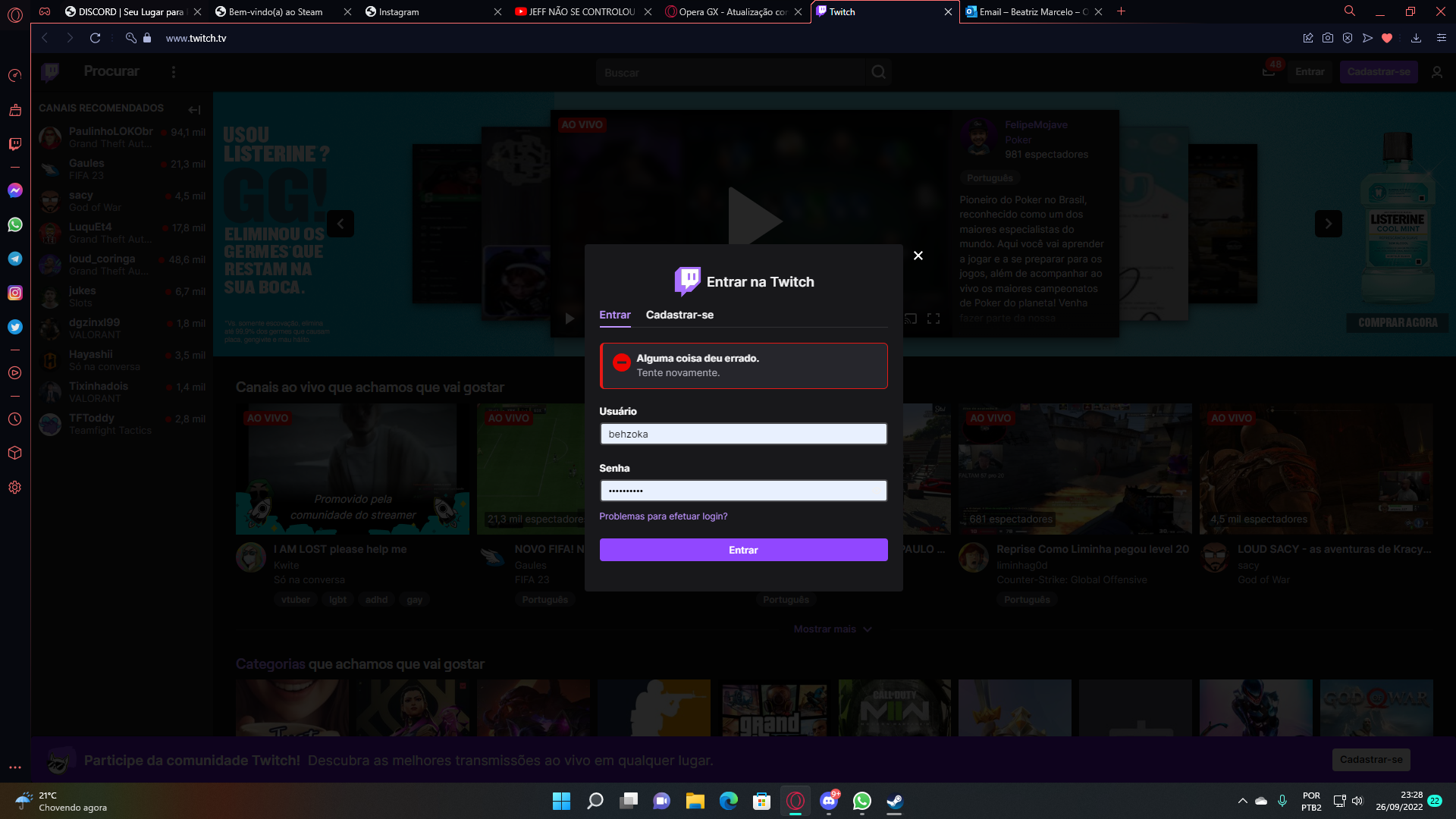Open Twitter in Opera sidebar
Image resolution: width=1456 pixels, height=819 pixels.
point(15,327)
